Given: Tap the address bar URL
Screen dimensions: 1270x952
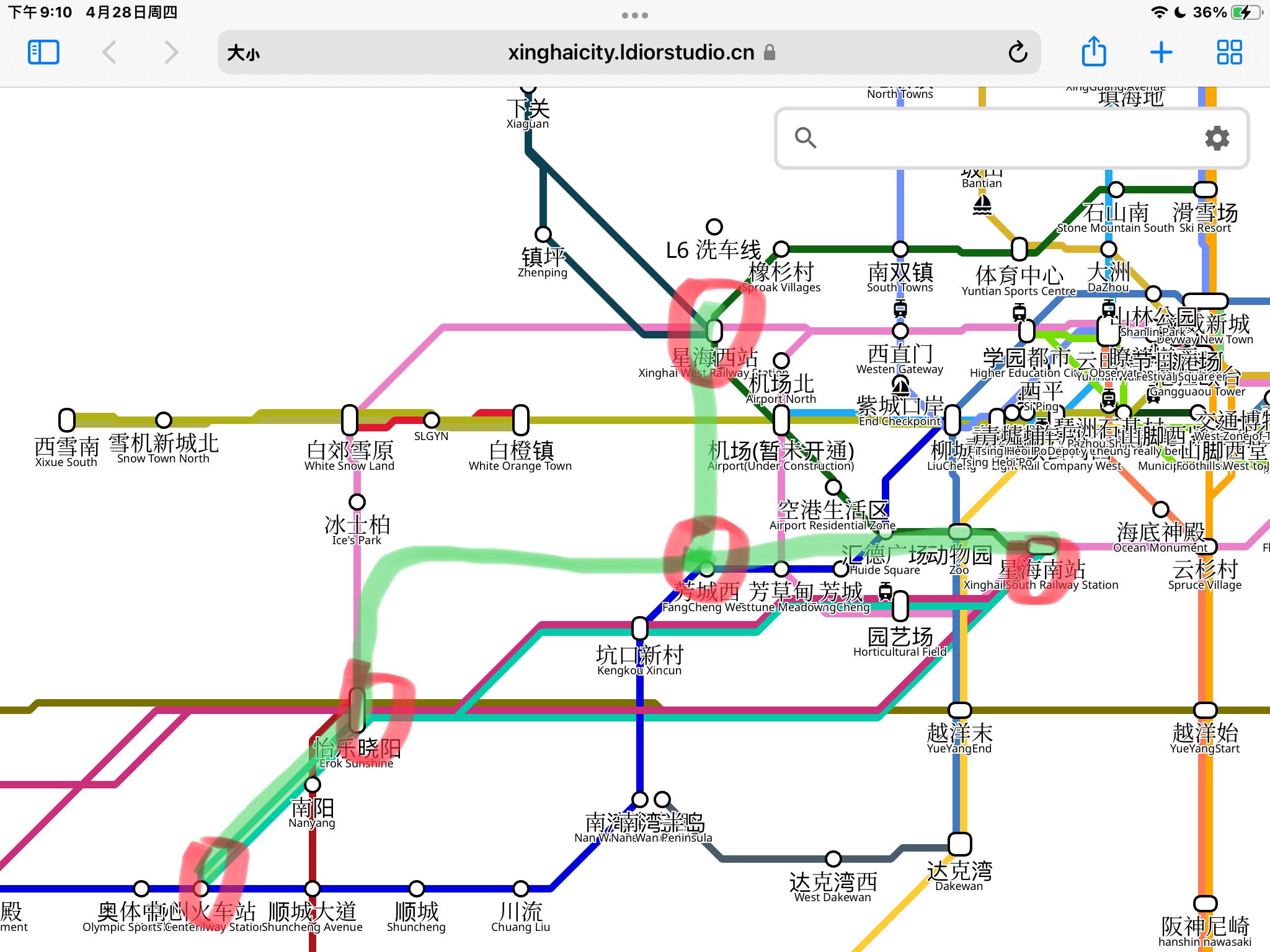Looking at the screenshot, I should point(630,53).
